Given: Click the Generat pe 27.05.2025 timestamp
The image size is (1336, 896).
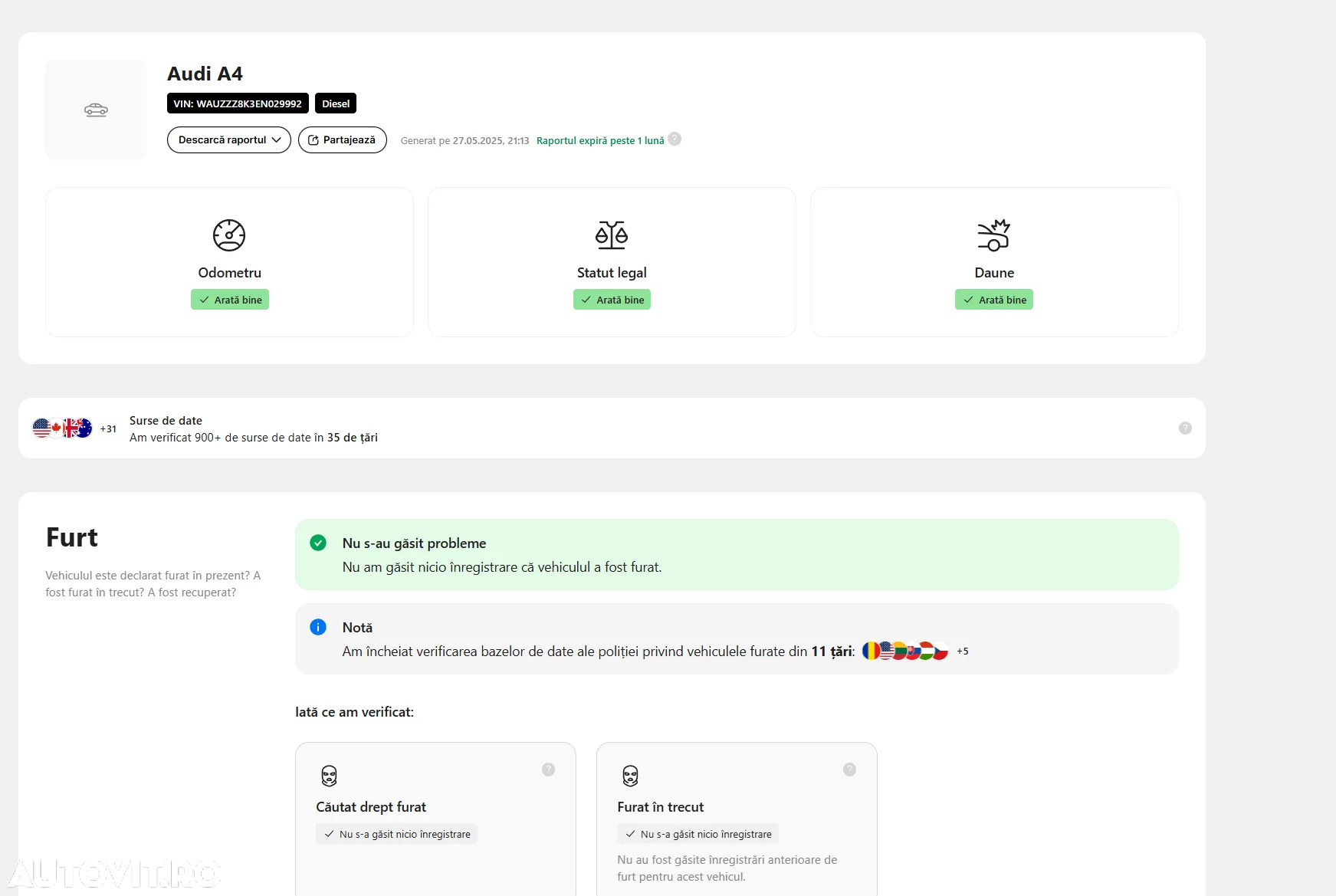Looking at the screenshot, I should pos(464,141).
